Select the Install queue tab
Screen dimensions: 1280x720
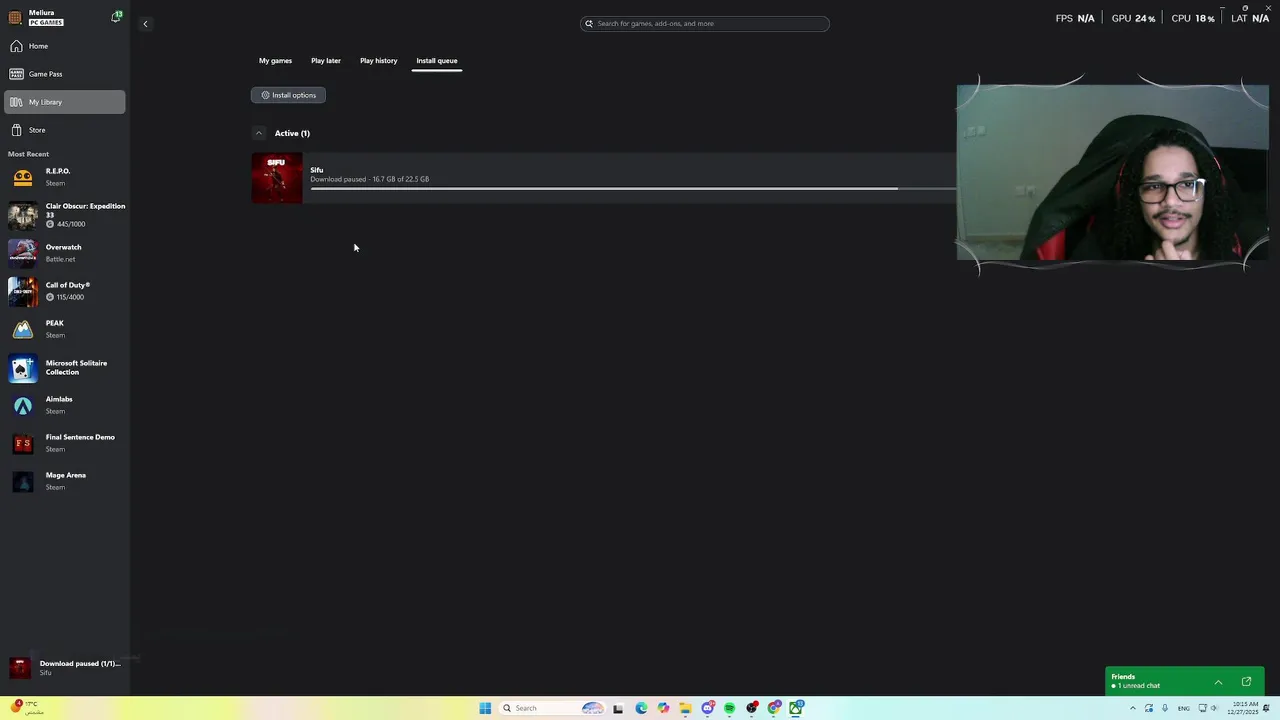point(437,61)
